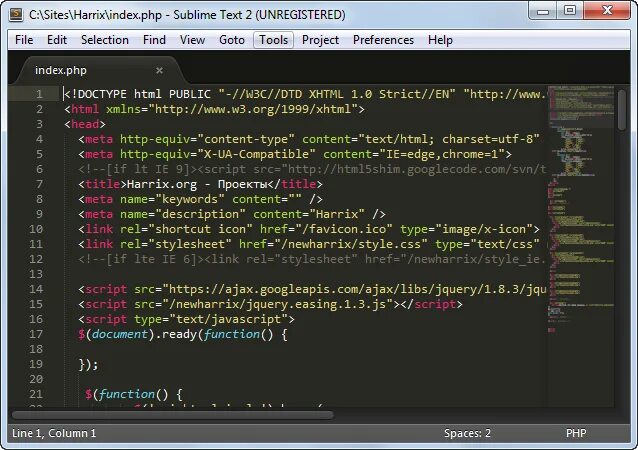Click line number 13 in gutter
The height and width of the screenshot is (450, 638).
pos(36,274)
